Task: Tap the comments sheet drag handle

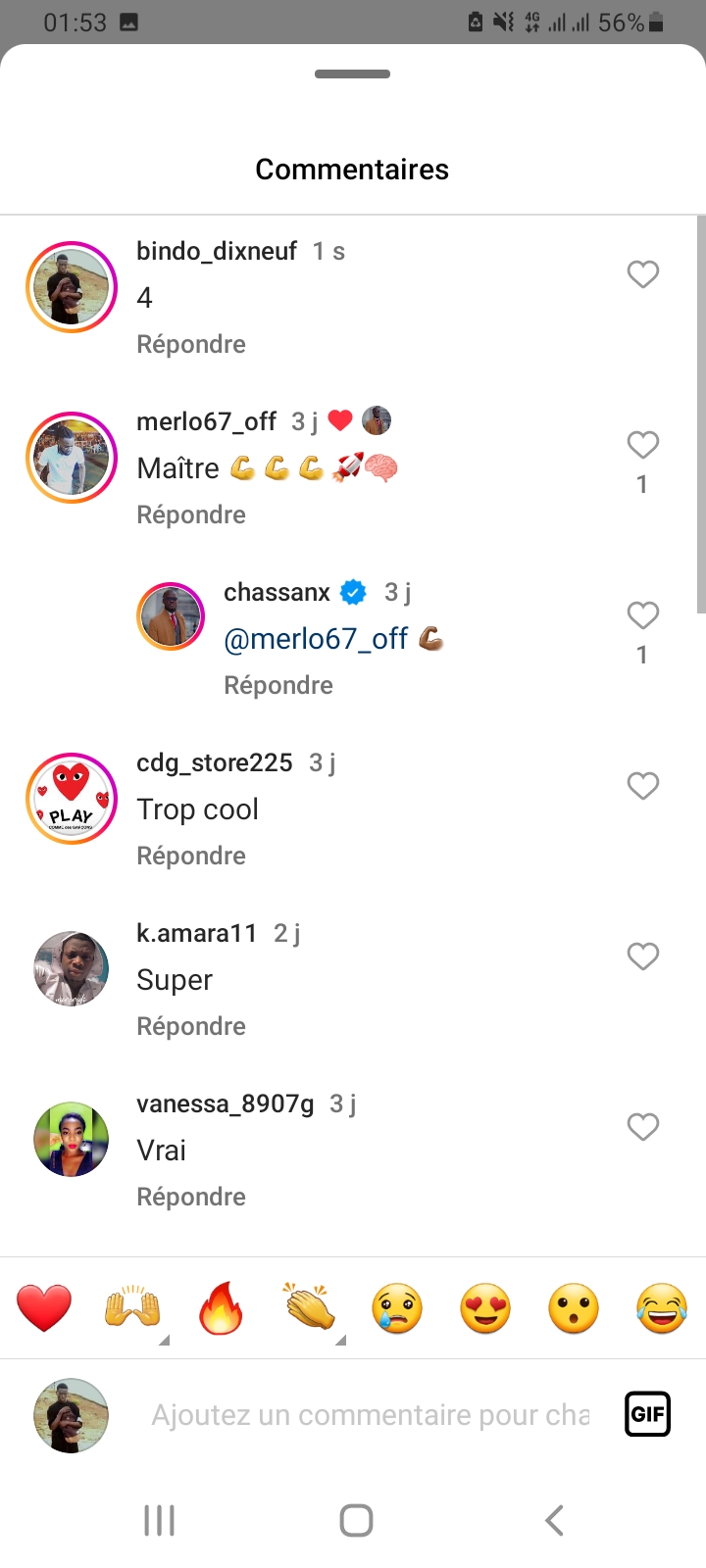Action: click(x=353, y=74)
